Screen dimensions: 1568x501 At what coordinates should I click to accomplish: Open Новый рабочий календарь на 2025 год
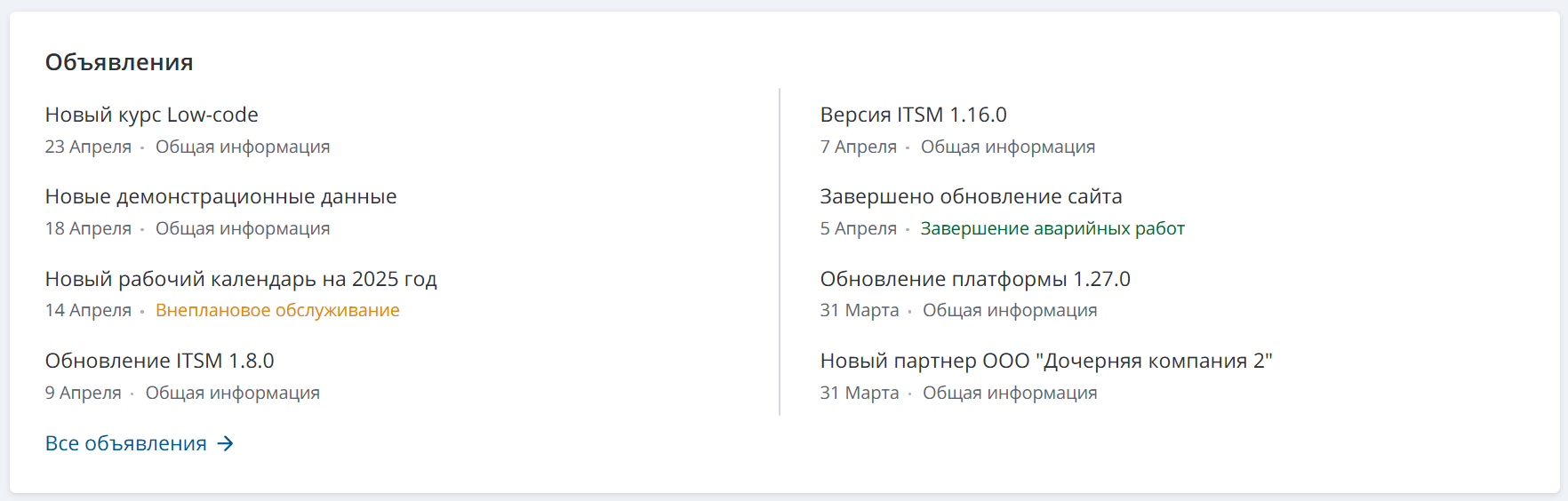click(241, 279)
